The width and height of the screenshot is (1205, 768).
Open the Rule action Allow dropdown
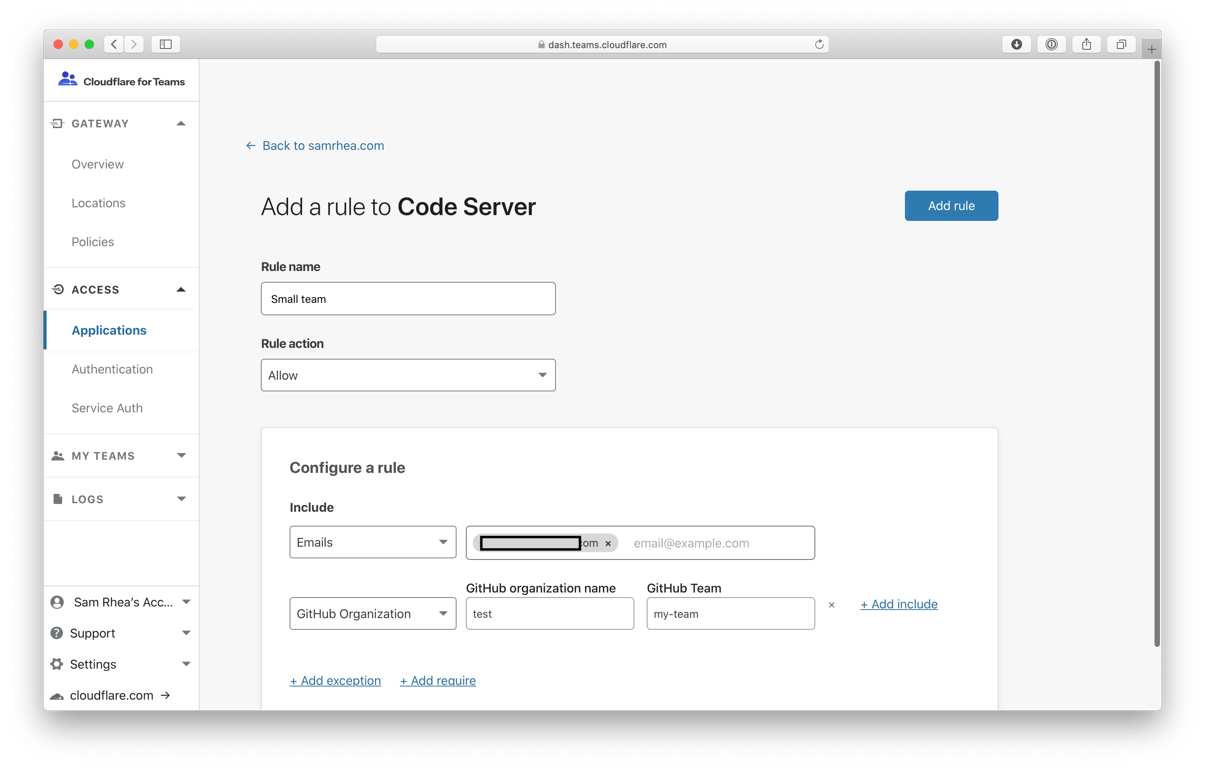(408, 375)
